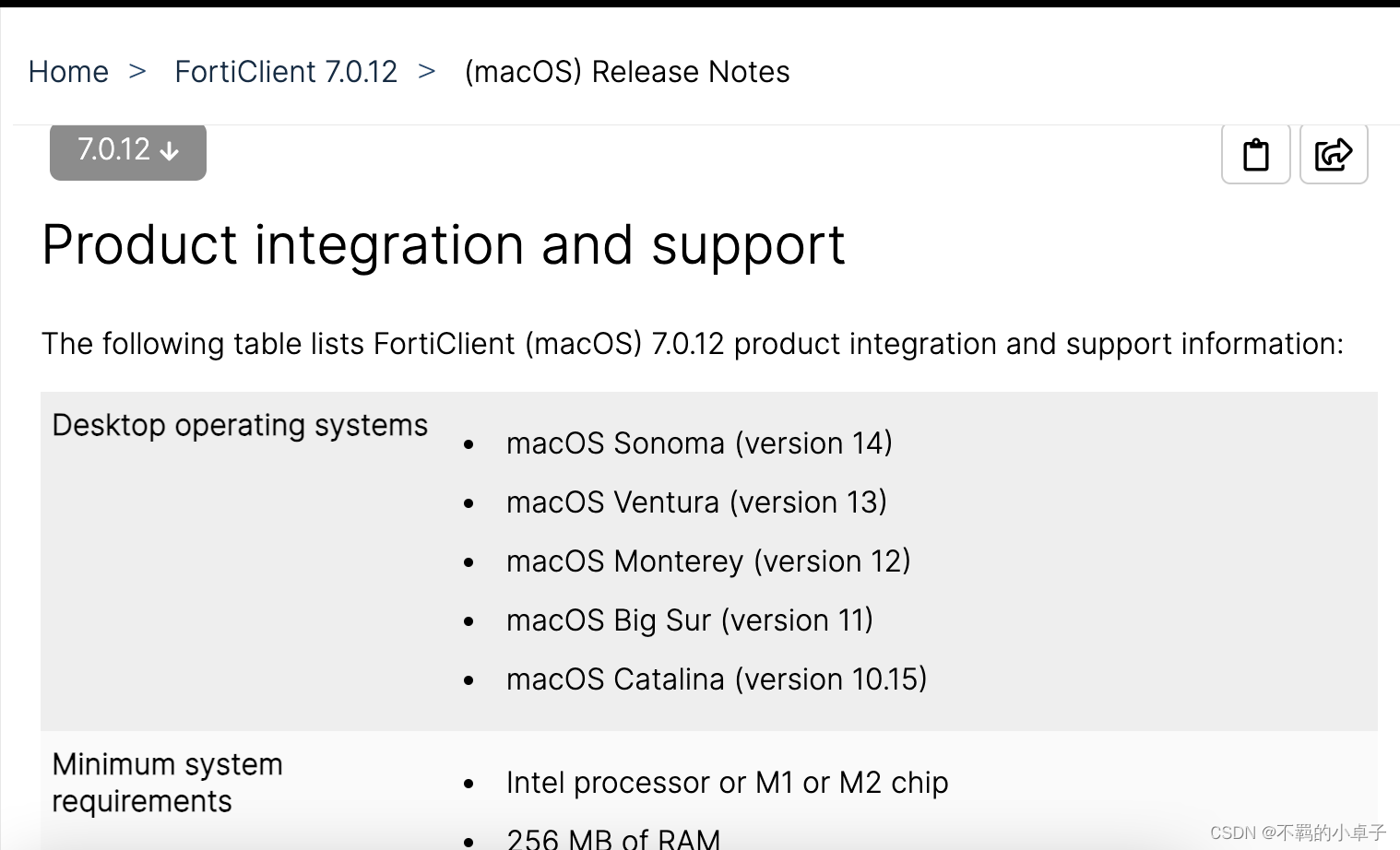
Task: Click the macOS Ventura (version 13) item
Action: pos(696,502)
